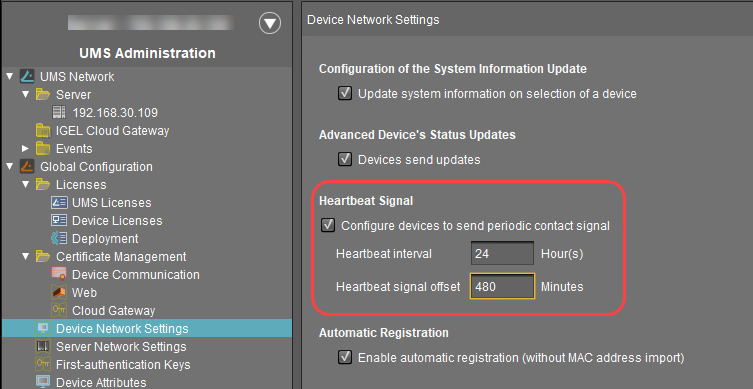
Task: Open the UMS Licenses icon
Action: point(59,203)
